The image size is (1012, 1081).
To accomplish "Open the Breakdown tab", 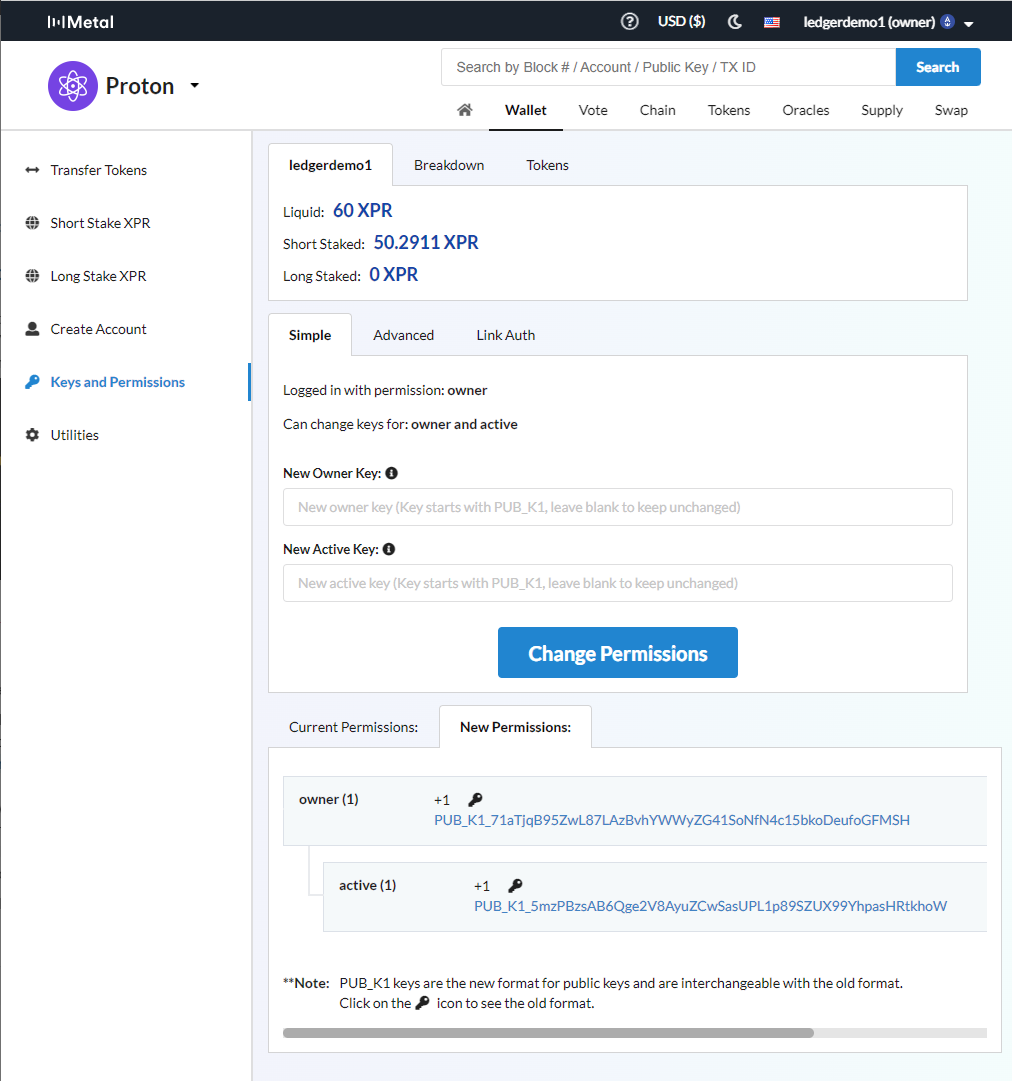I will click(449, 164).
